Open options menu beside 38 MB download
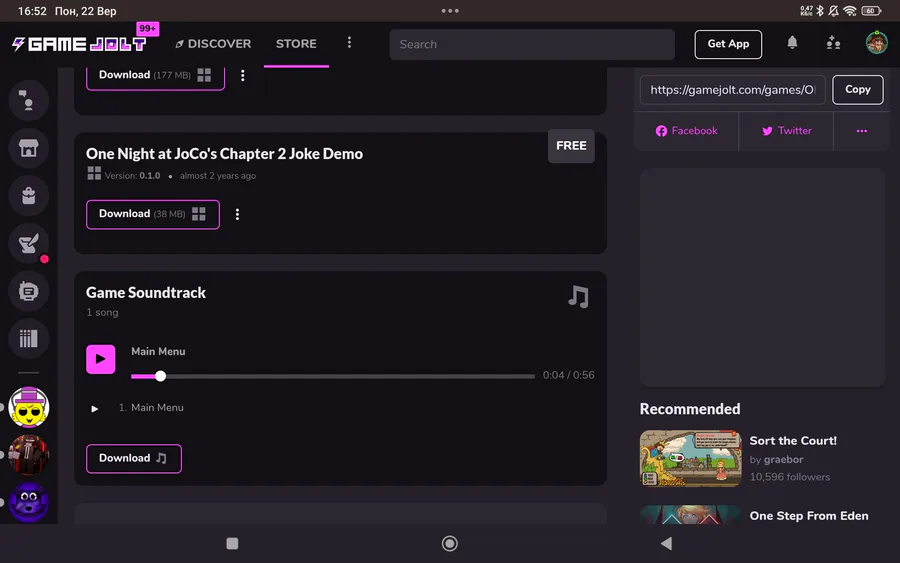The width and height of the screenshot is (900, 563). tap(237, 214)
